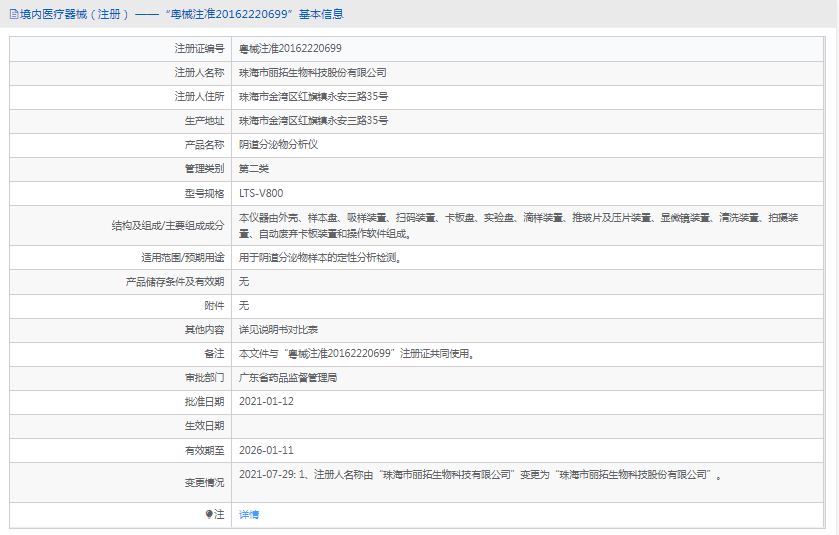The image size is (839, 535).
Task: Select the registrant name 珠海市丽拓生物科技股份有限公司
Action: pos(312,73)
